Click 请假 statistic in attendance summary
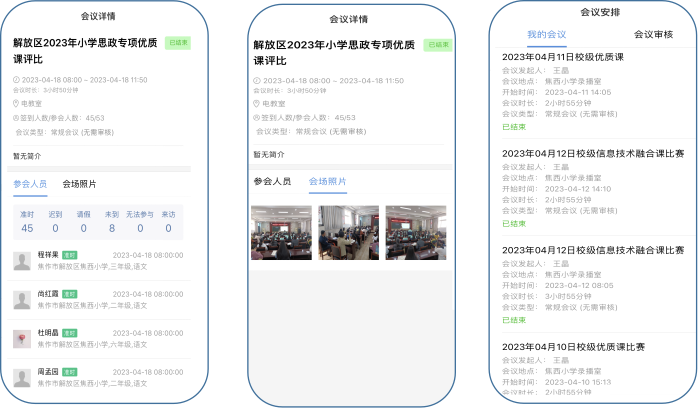The width and height of the screenshot is (698, 408). [84, 222]
